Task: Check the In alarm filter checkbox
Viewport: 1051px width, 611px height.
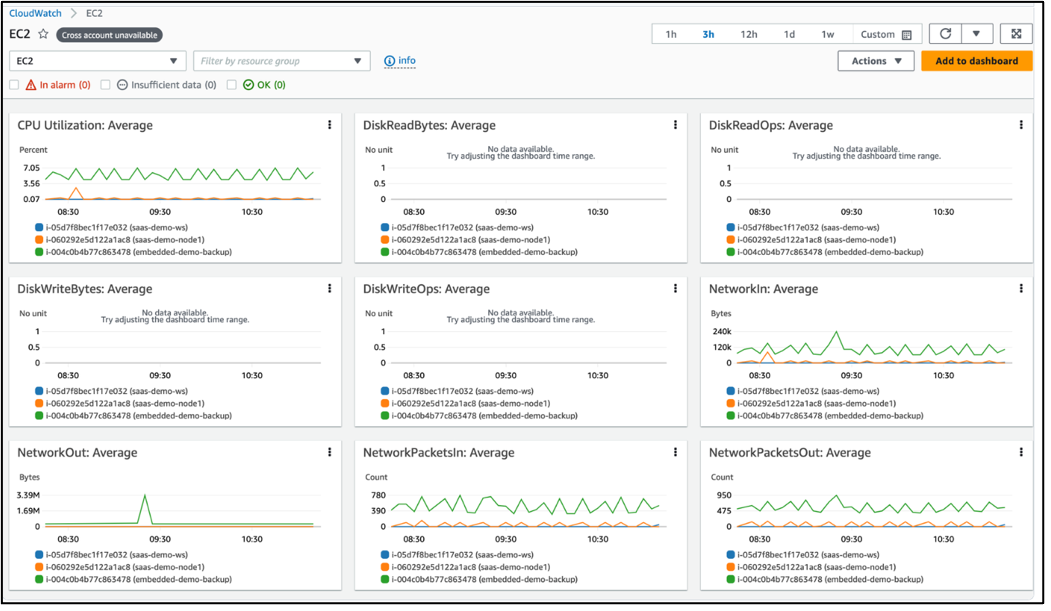Action: pyautogui.click(x=14, y=85)
